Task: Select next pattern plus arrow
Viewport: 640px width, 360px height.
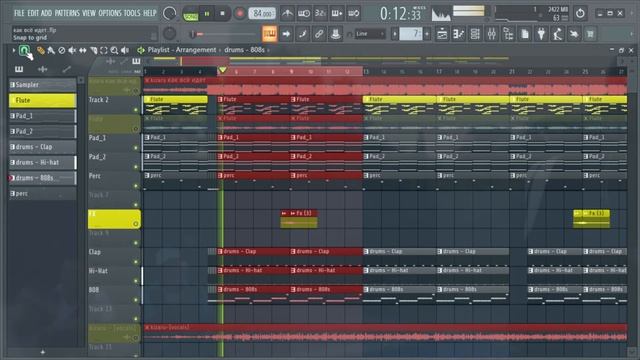Action: (427, 34)
